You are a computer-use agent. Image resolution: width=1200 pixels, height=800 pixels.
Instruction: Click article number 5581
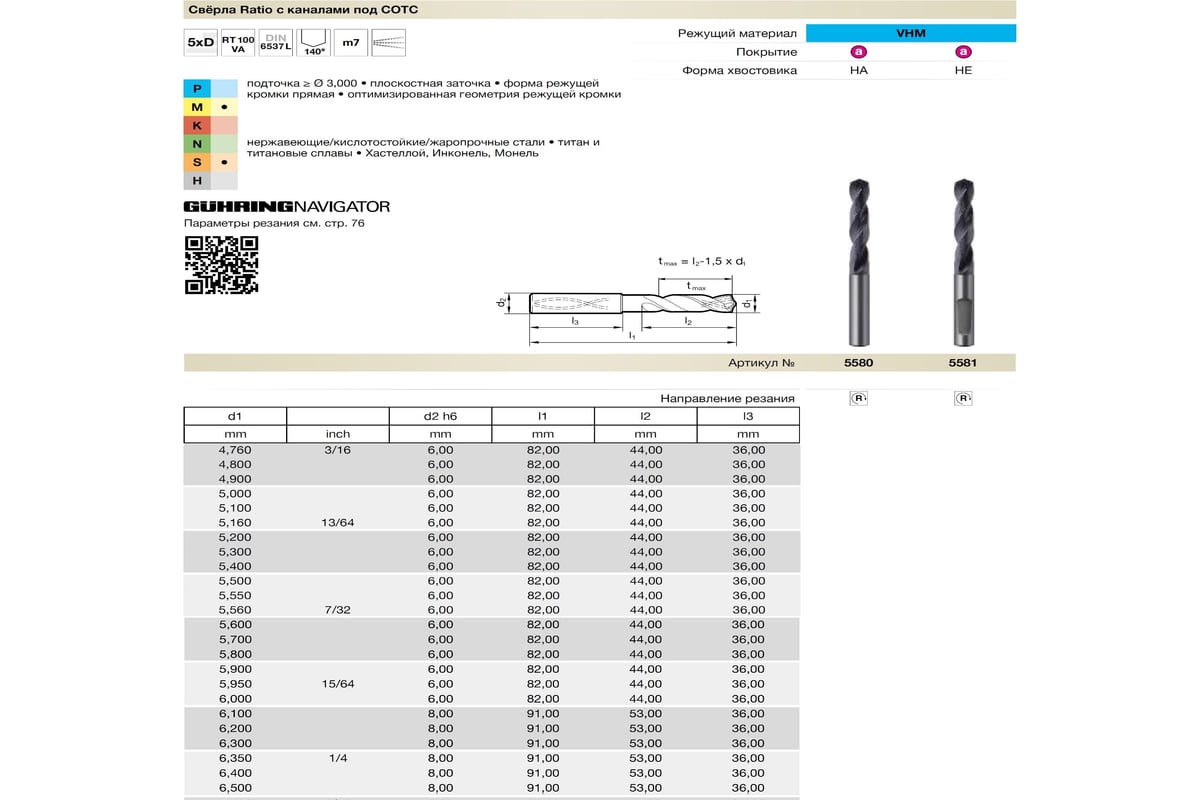point(963,363)
